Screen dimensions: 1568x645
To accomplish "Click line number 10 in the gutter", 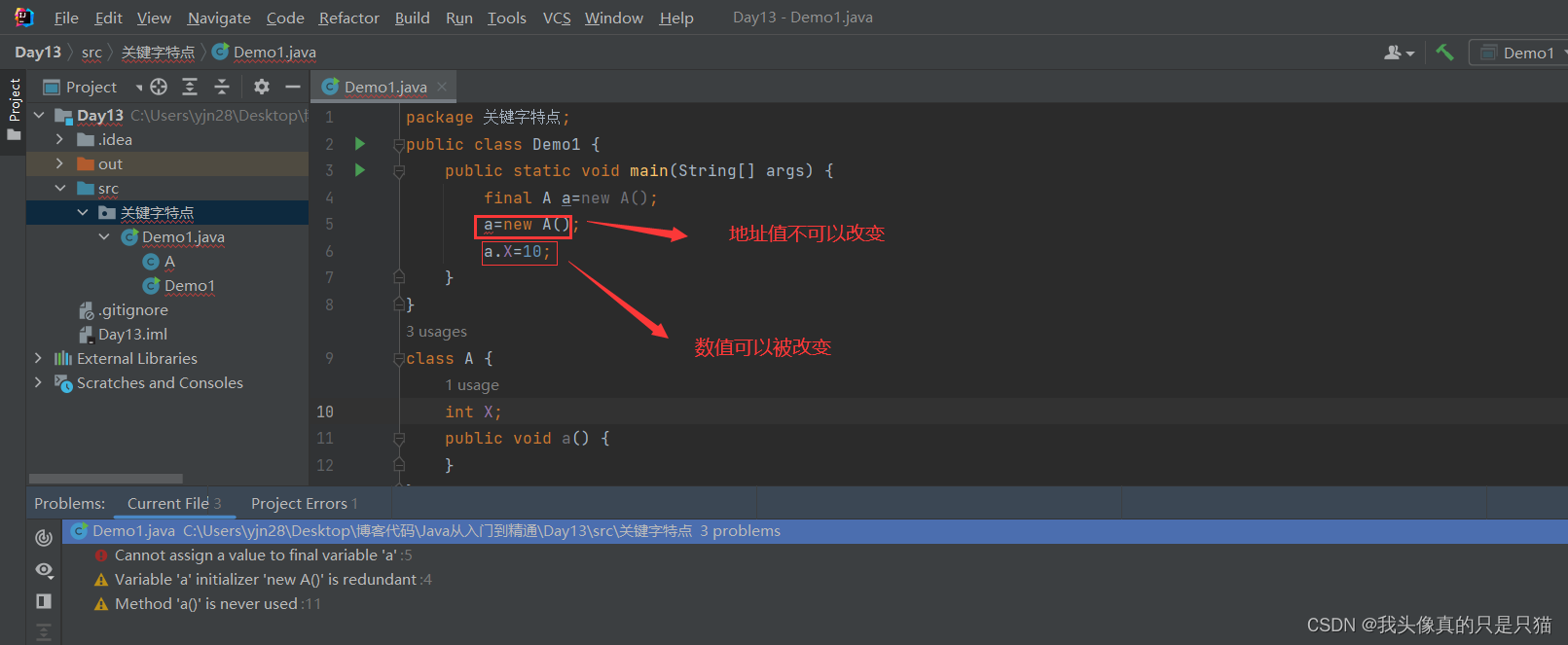I will tap(325, 412).
